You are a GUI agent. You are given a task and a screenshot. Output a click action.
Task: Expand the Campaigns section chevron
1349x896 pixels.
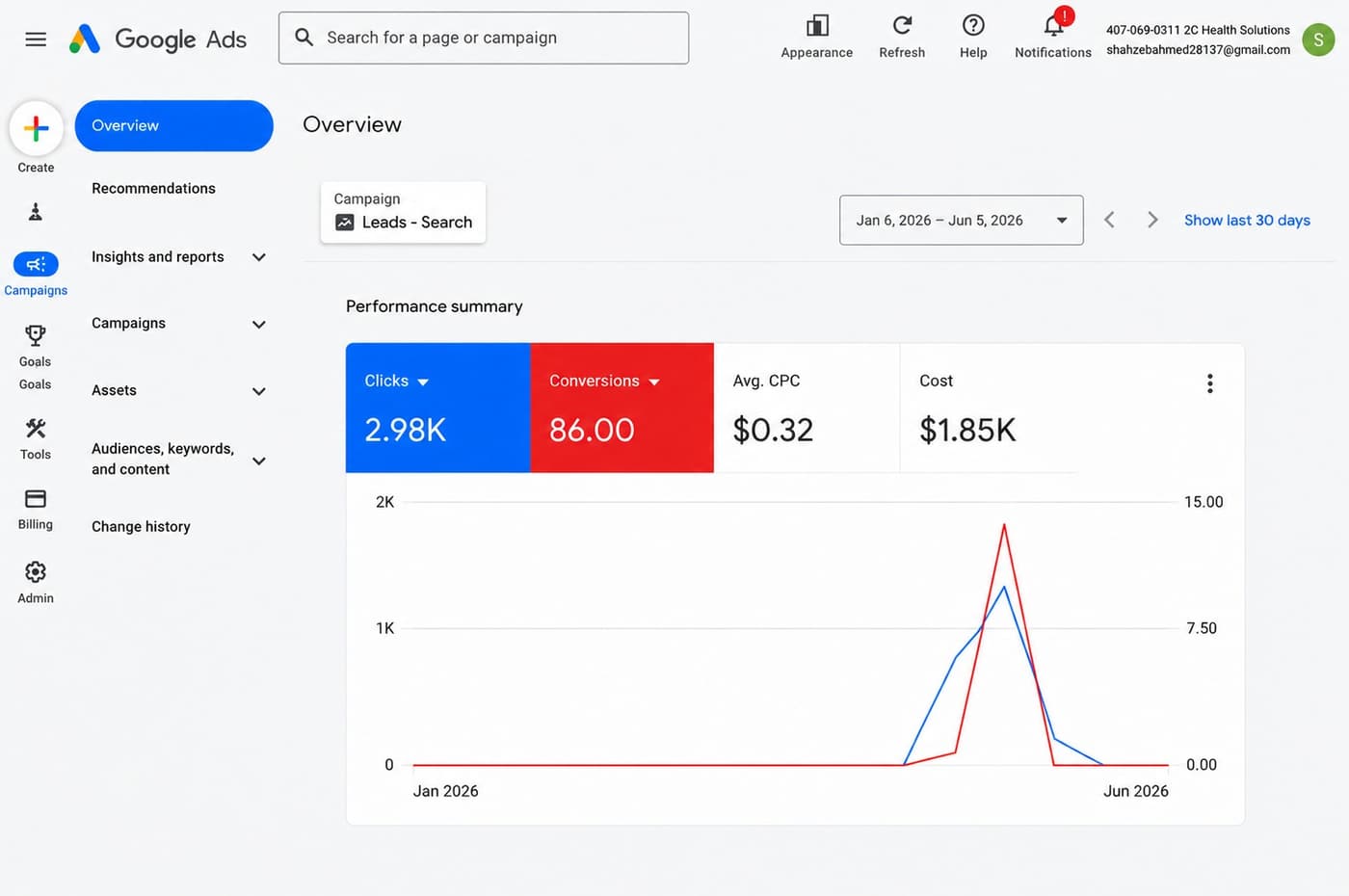tap(259, 325)
